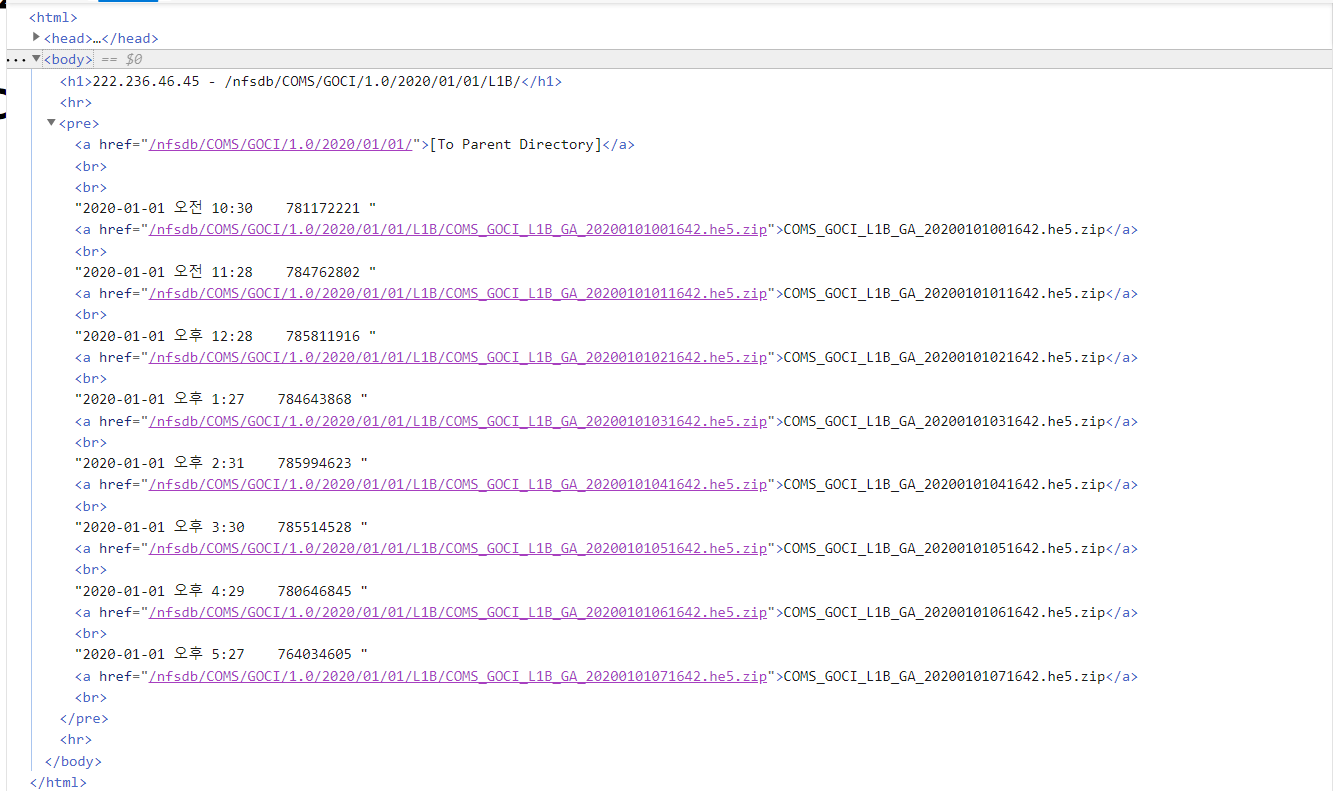Select text node '오후 2:31 785994623'
This screenshot has height=791, width=1333.
pos(222,464)
